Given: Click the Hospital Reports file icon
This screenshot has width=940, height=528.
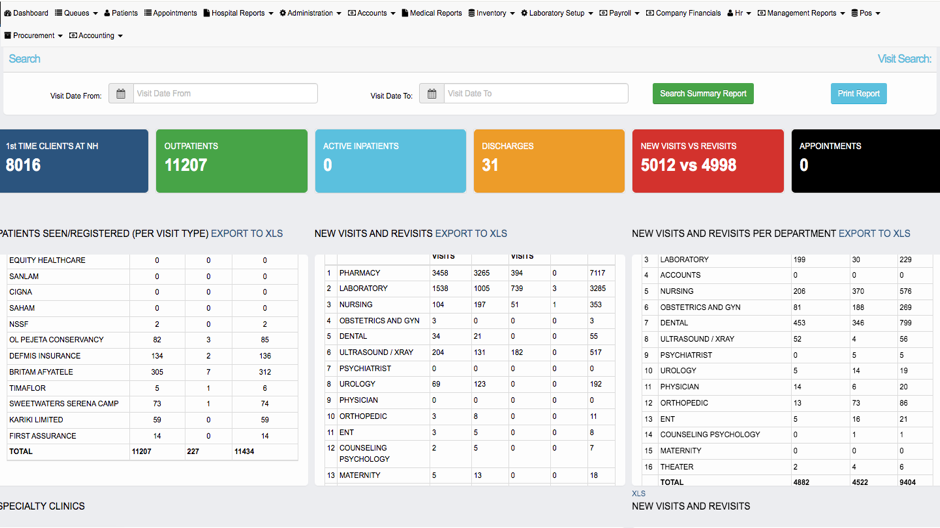Looking at the screenshot, I should pos(207,13).
